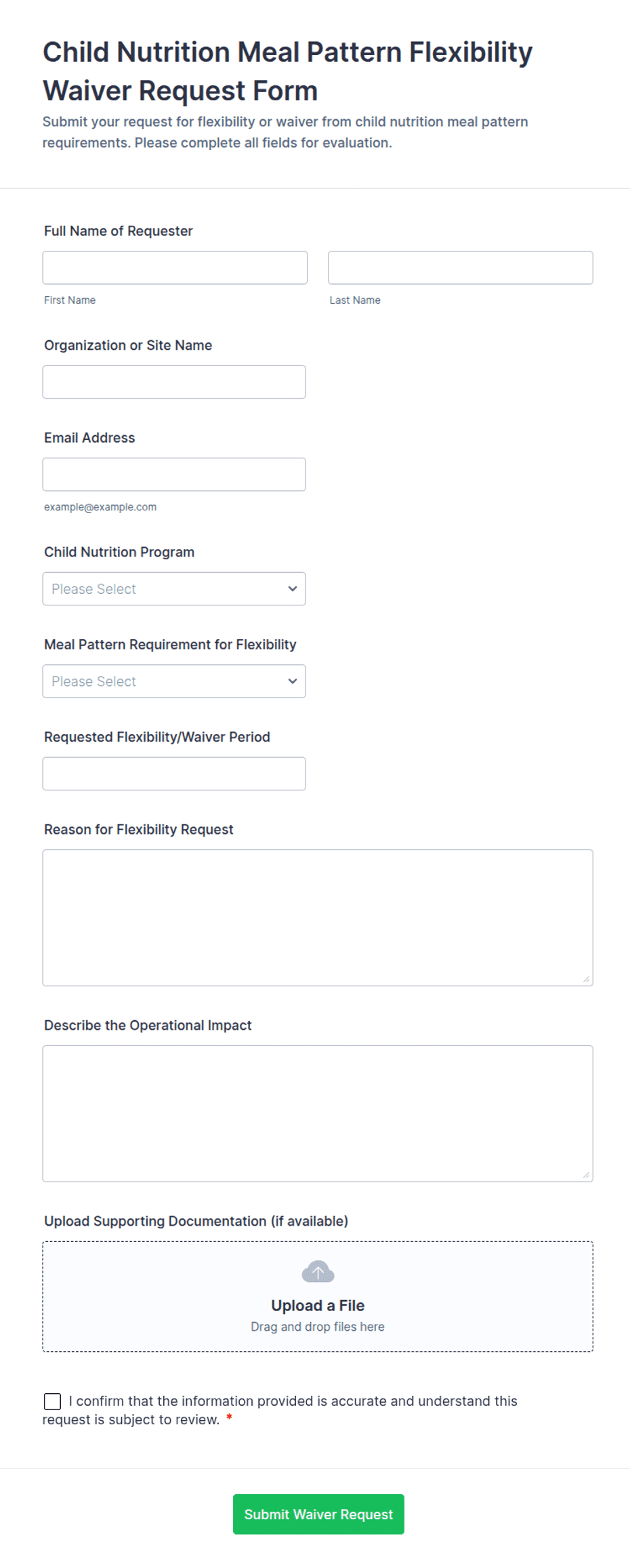Click the cloud upload icon
630x1568 pixels.
tap(318, 1272)
